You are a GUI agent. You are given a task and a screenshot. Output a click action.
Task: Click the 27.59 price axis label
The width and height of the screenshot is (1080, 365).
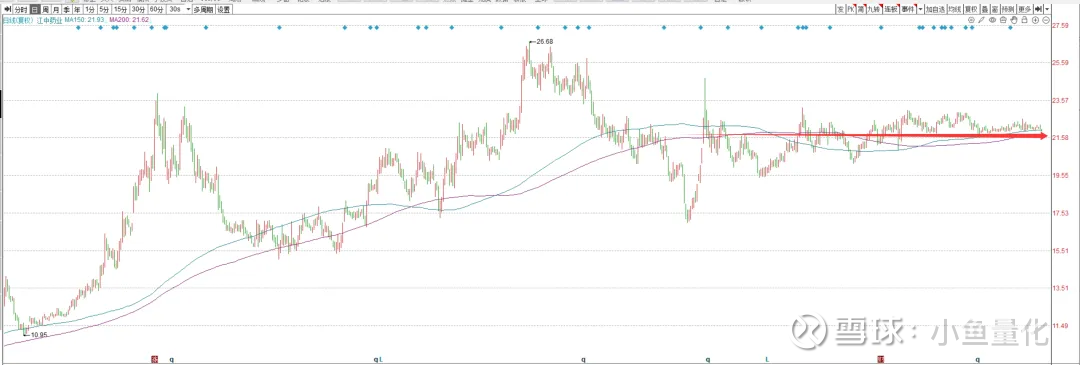click(x=1059, y=26)
